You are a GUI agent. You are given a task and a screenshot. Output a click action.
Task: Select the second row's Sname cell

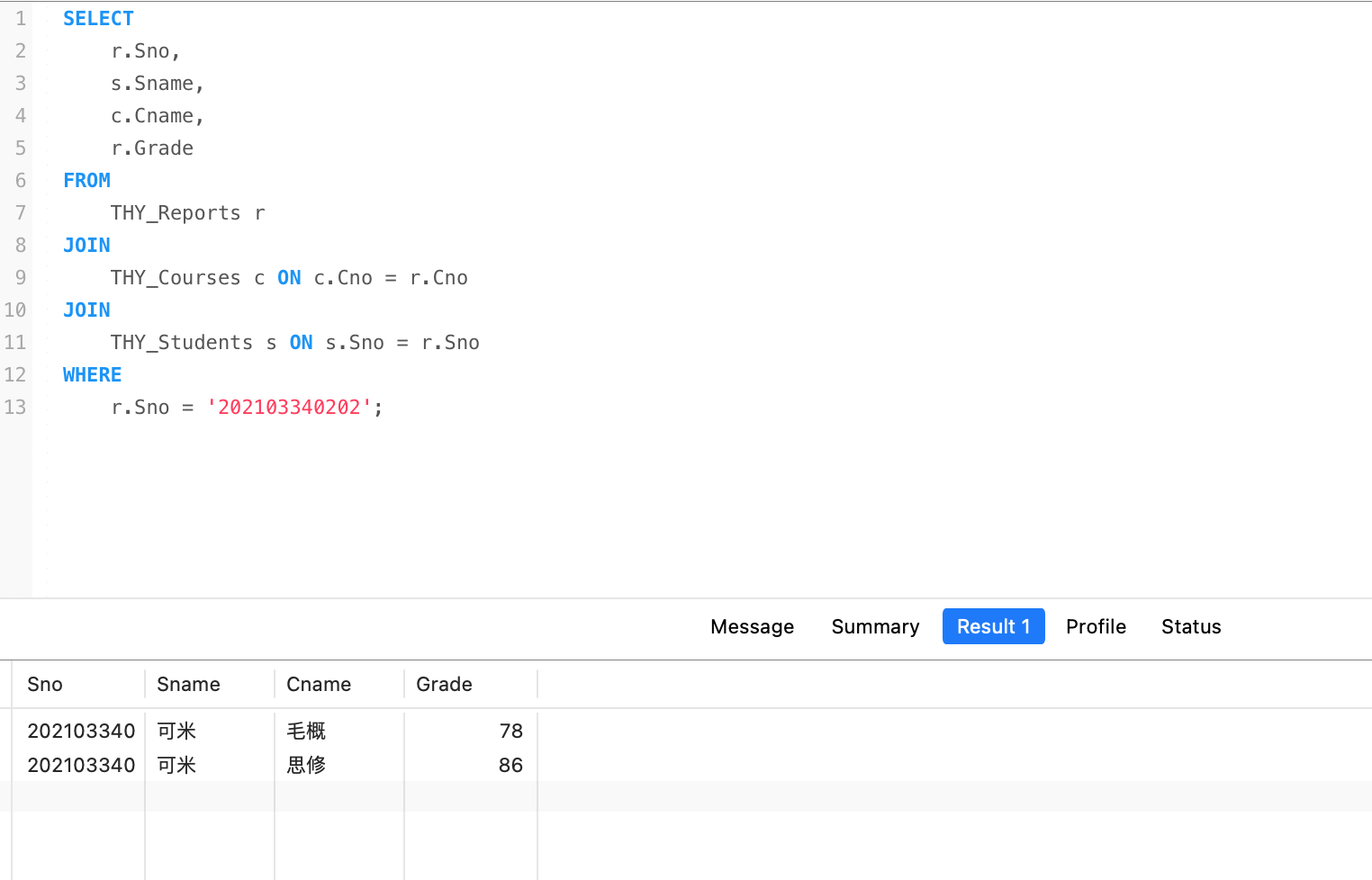[176, 765]
